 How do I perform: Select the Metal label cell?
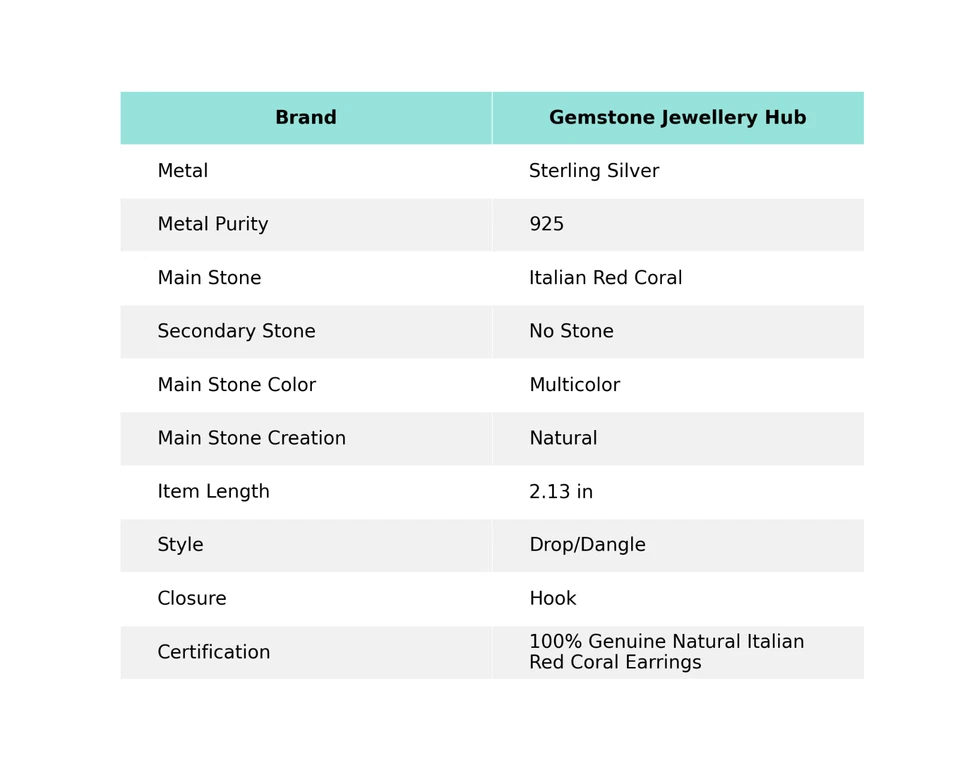(x=183, y=171)
